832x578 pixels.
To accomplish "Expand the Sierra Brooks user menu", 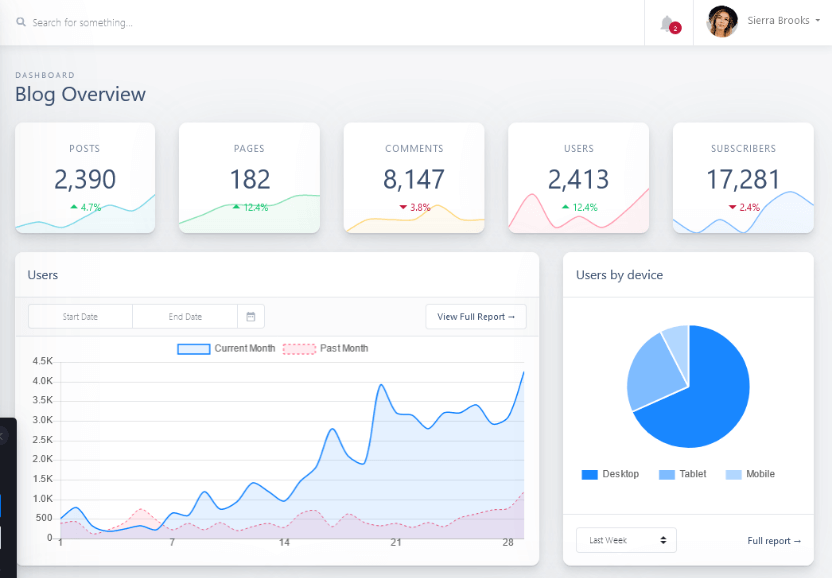I will coord(784,21).
